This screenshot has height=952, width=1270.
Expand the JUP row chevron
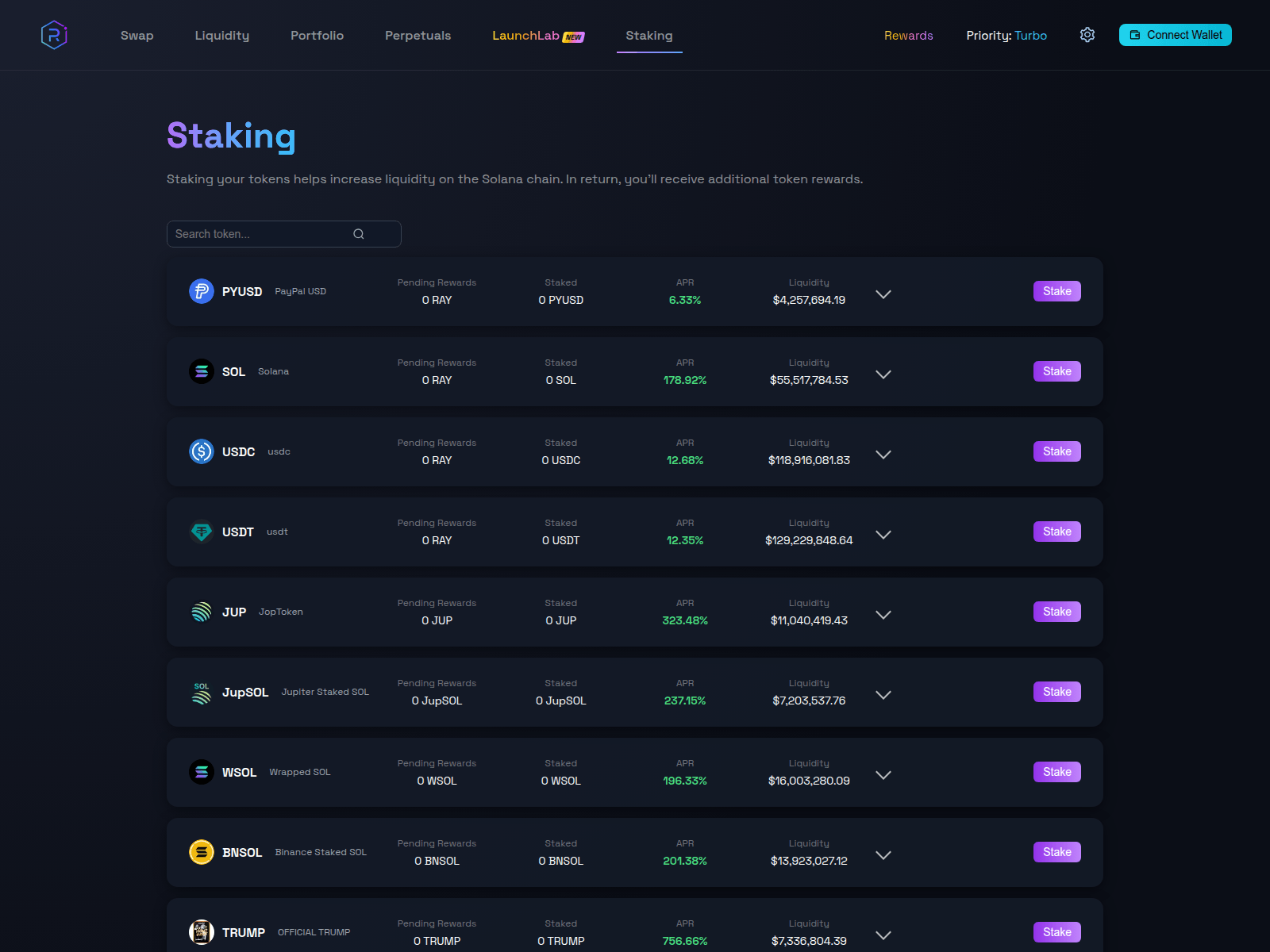point(883,615)
